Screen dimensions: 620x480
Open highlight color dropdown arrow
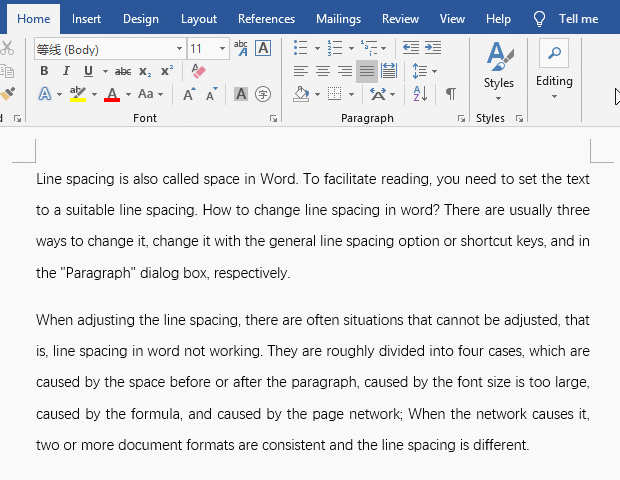coord(94,94)
